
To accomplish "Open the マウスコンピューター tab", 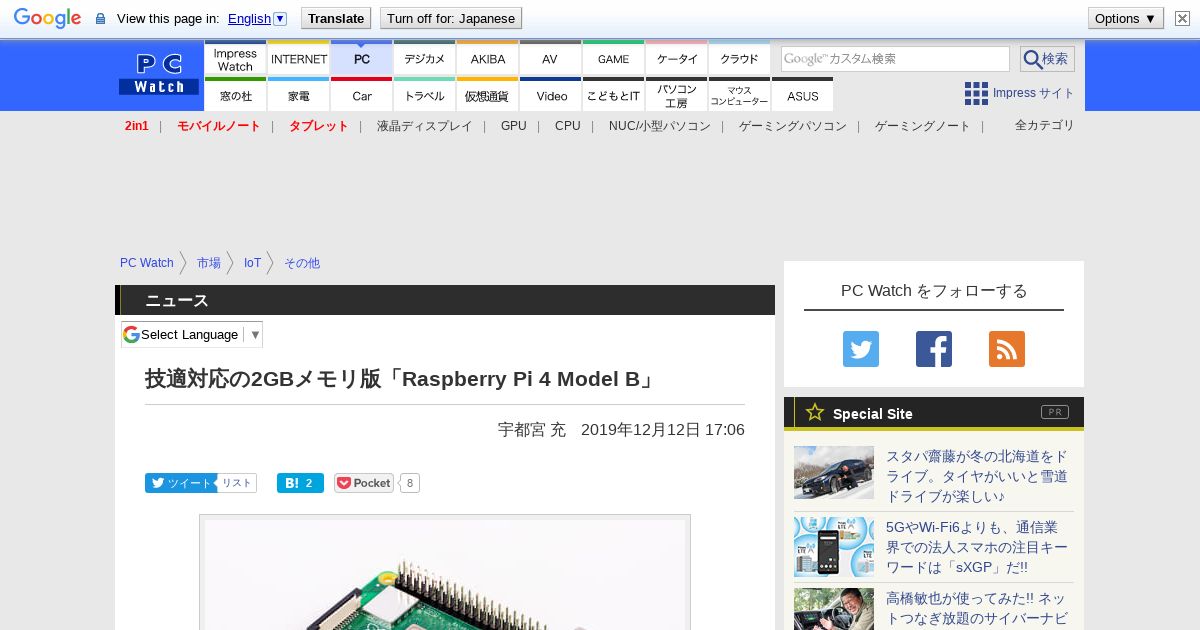I will 740,95.
